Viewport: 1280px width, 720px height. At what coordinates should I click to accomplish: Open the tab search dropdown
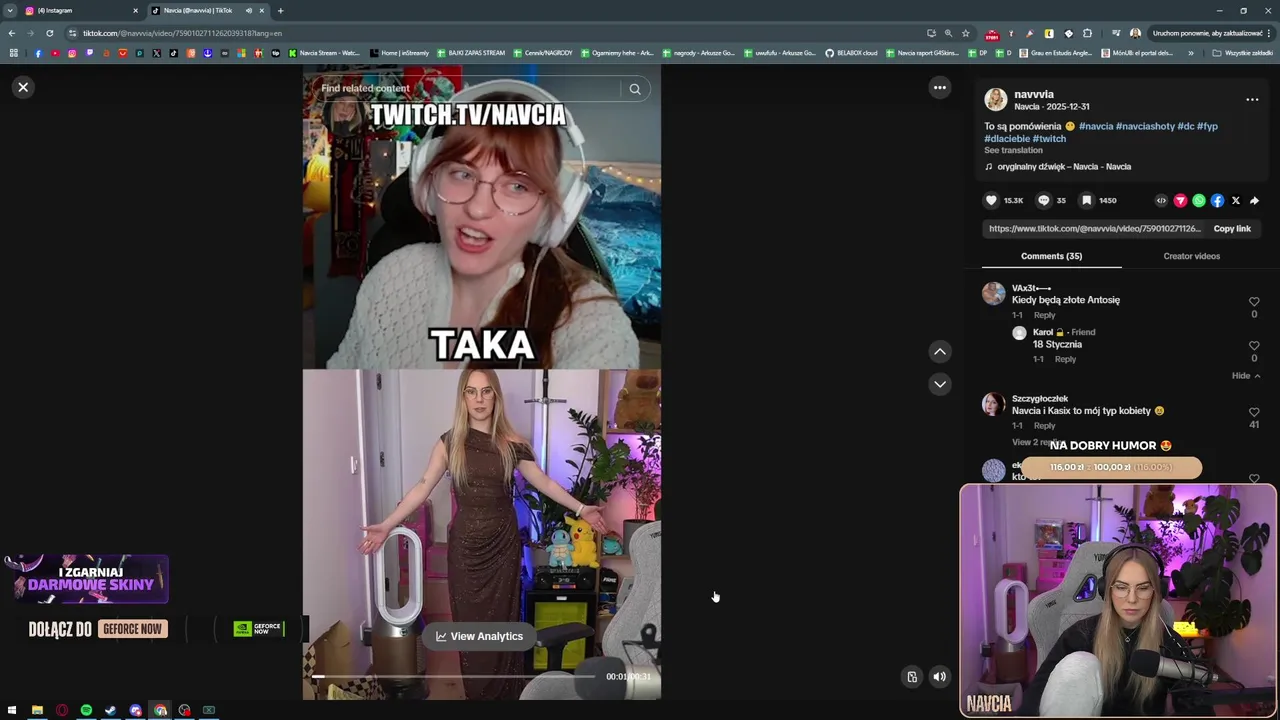pyautogui.click(x=10, y=10)
